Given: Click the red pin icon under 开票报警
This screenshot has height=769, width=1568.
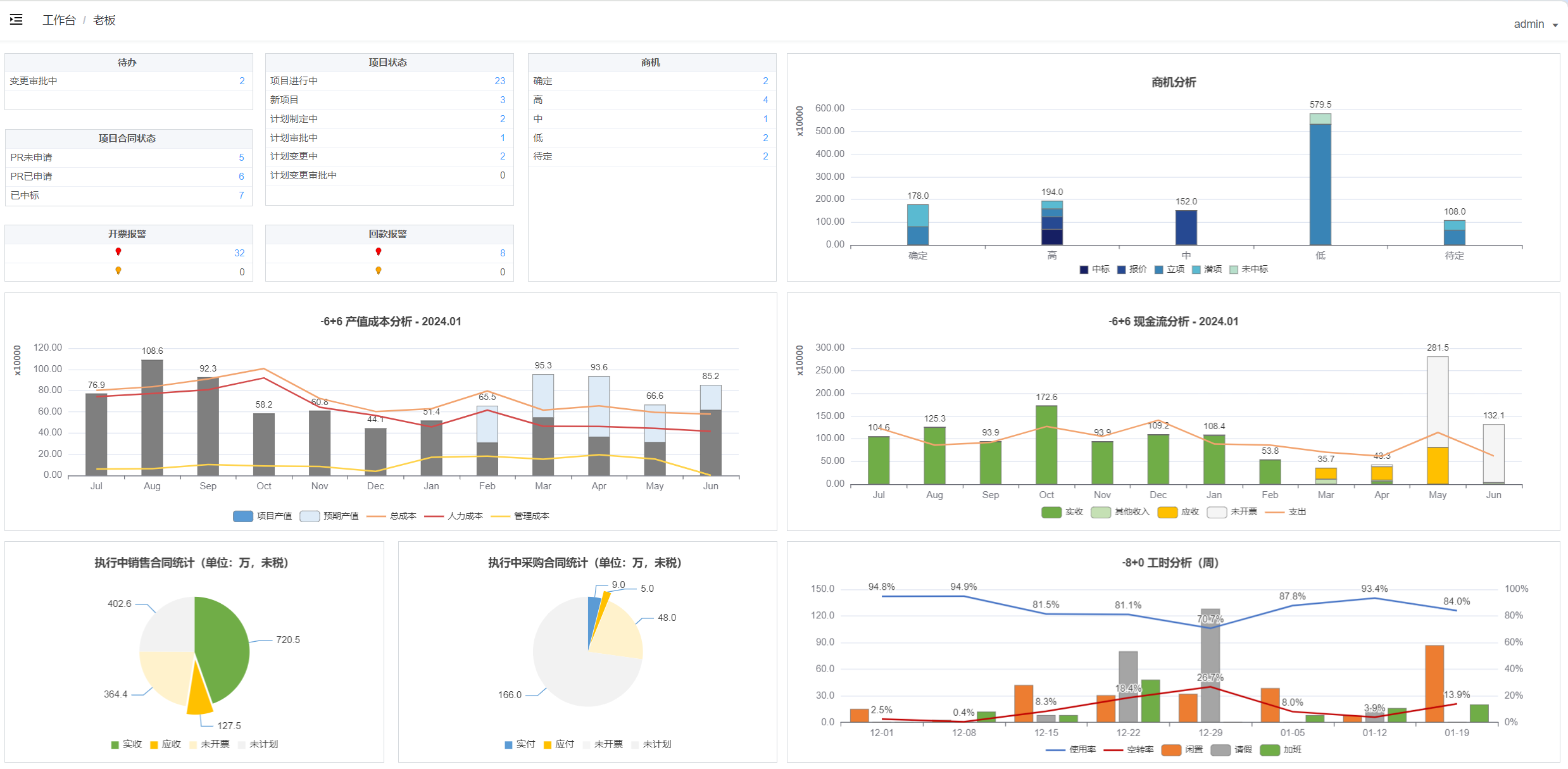Looking at the screenshot, I should pos(118,252).
